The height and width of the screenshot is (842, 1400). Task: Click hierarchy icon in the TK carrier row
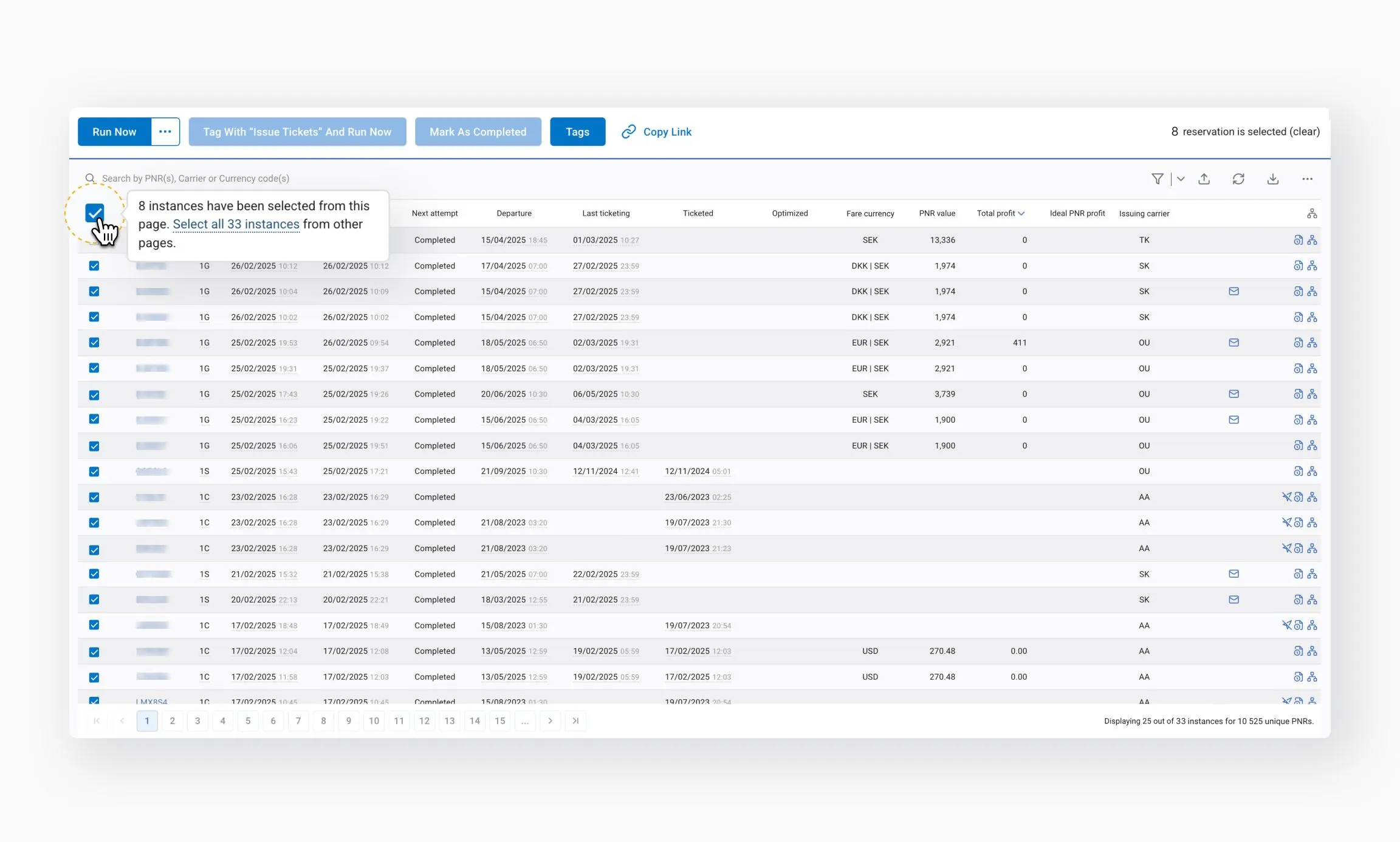point(1312,240)
